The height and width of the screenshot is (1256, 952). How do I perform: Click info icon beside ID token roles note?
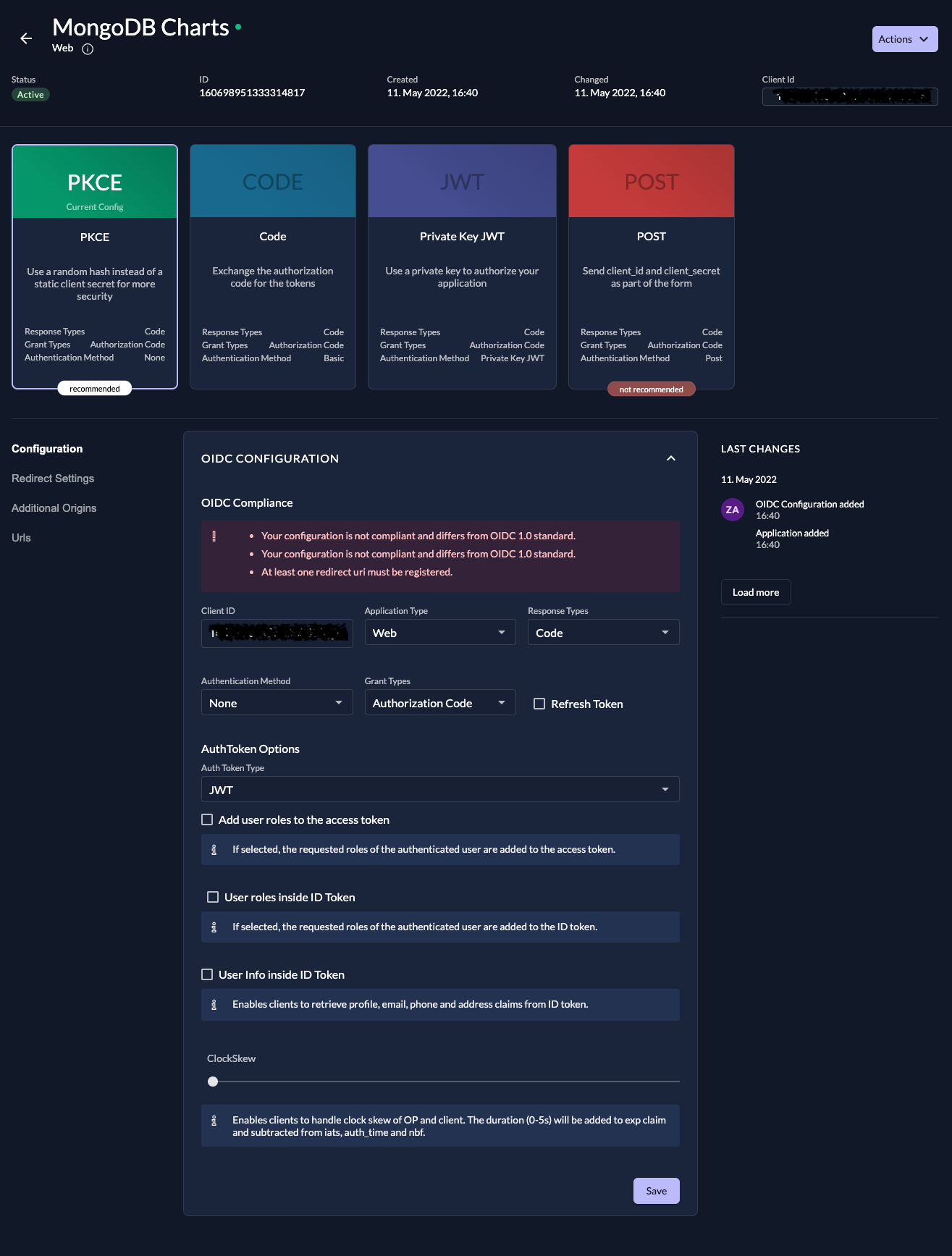[214, 927]
